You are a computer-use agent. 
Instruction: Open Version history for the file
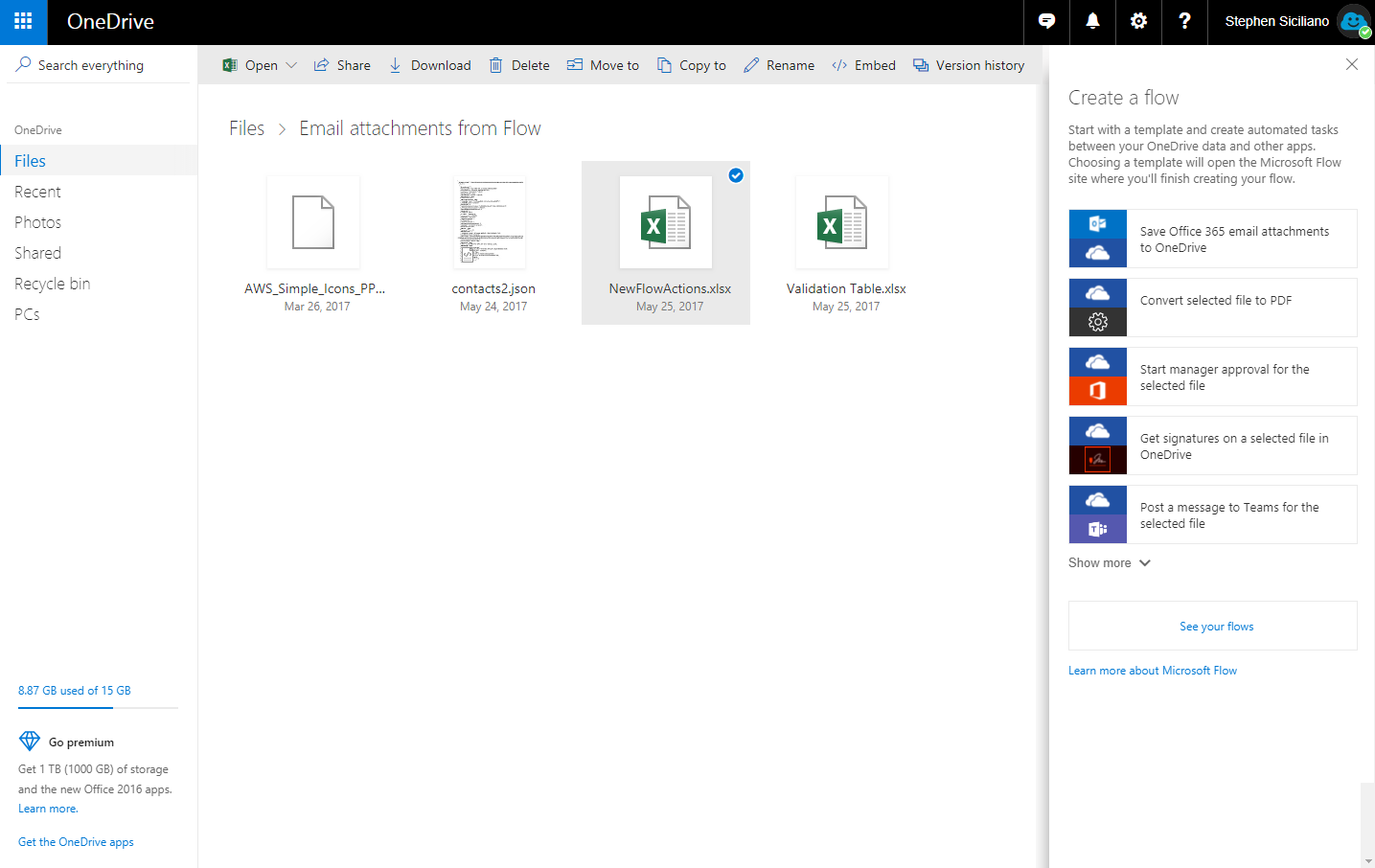click(x=969, y=65)
